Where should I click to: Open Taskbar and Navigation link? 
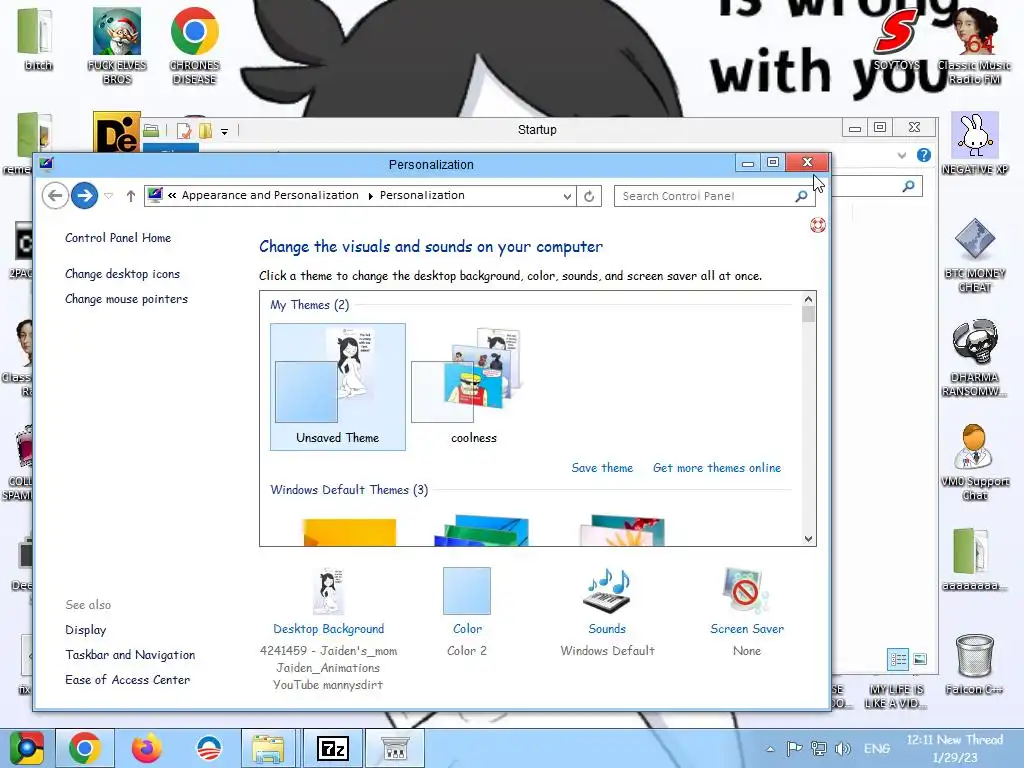130,654
